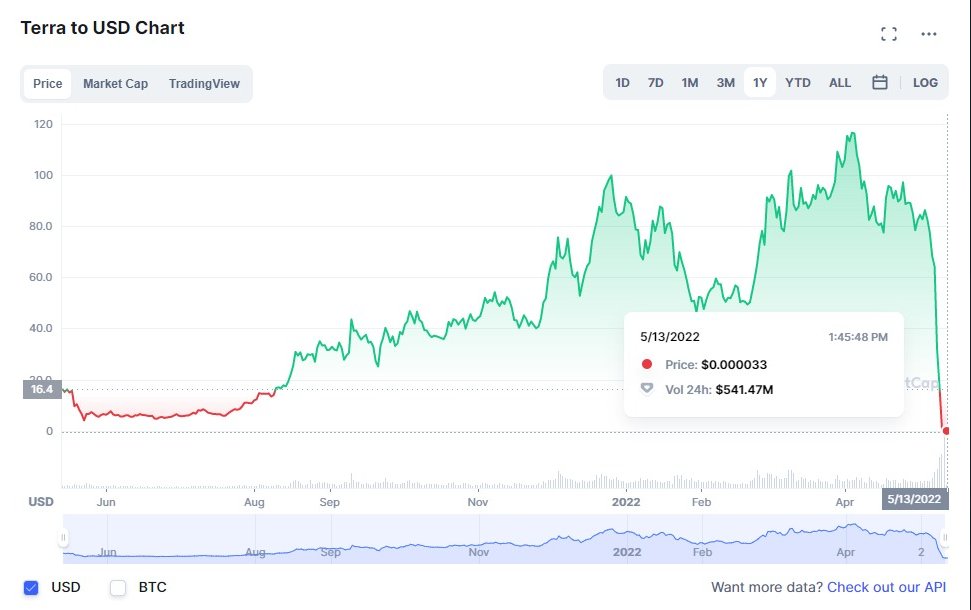
Task: Click the Apr label on the date axis
Action: (845, 502)
